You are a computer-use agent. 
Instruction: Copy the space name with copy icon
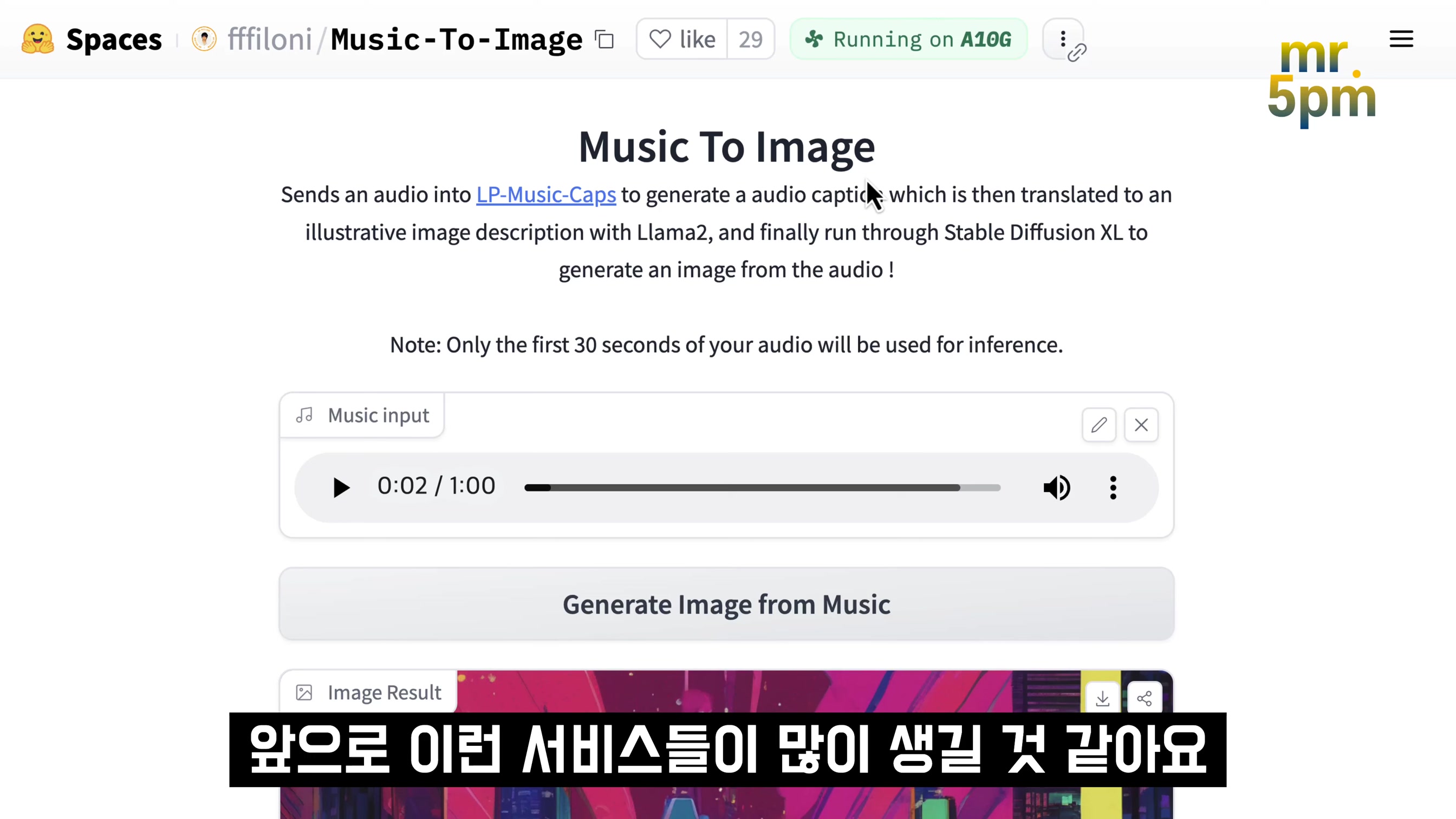coord(604,40)
